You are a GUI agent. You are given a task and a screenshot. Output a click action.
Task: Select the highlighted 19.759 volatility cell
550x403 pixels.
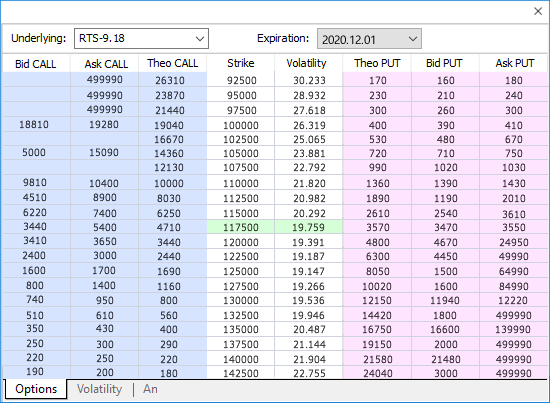click(x=308, y=227)
